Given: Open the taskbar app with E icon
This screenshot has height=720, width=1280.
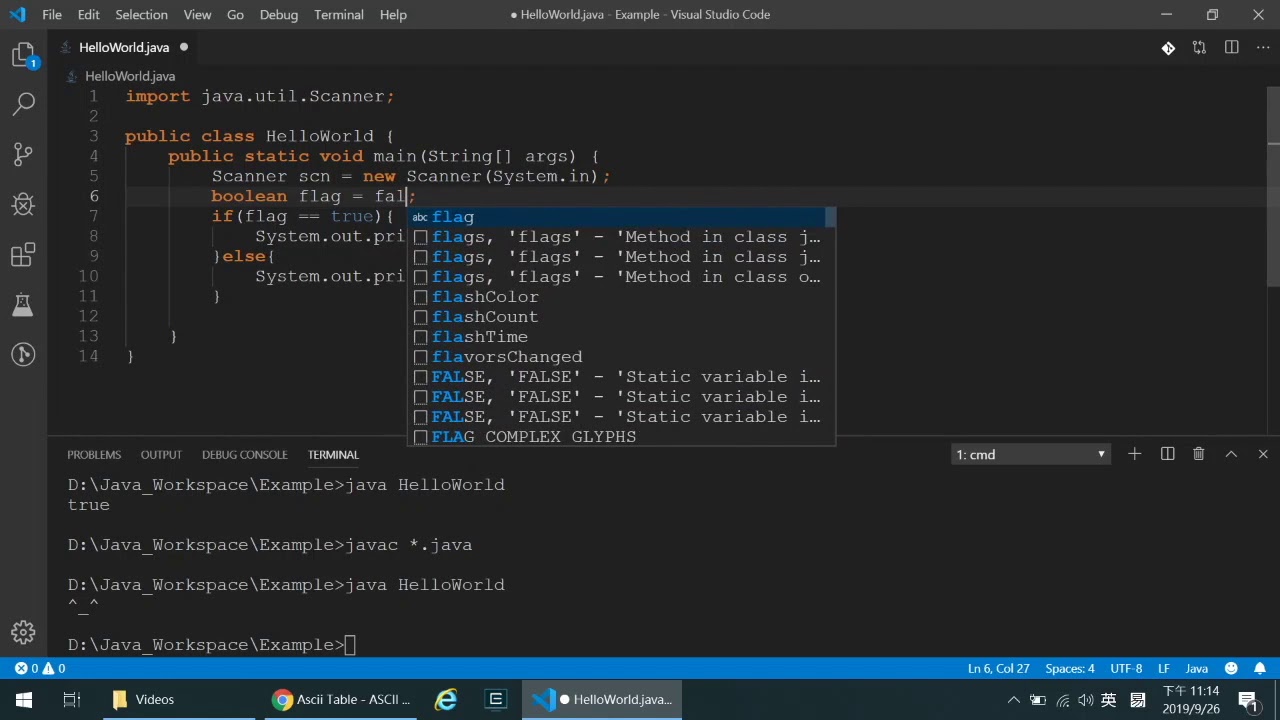Looking at the screenshot, I should [x=496, y=700].
